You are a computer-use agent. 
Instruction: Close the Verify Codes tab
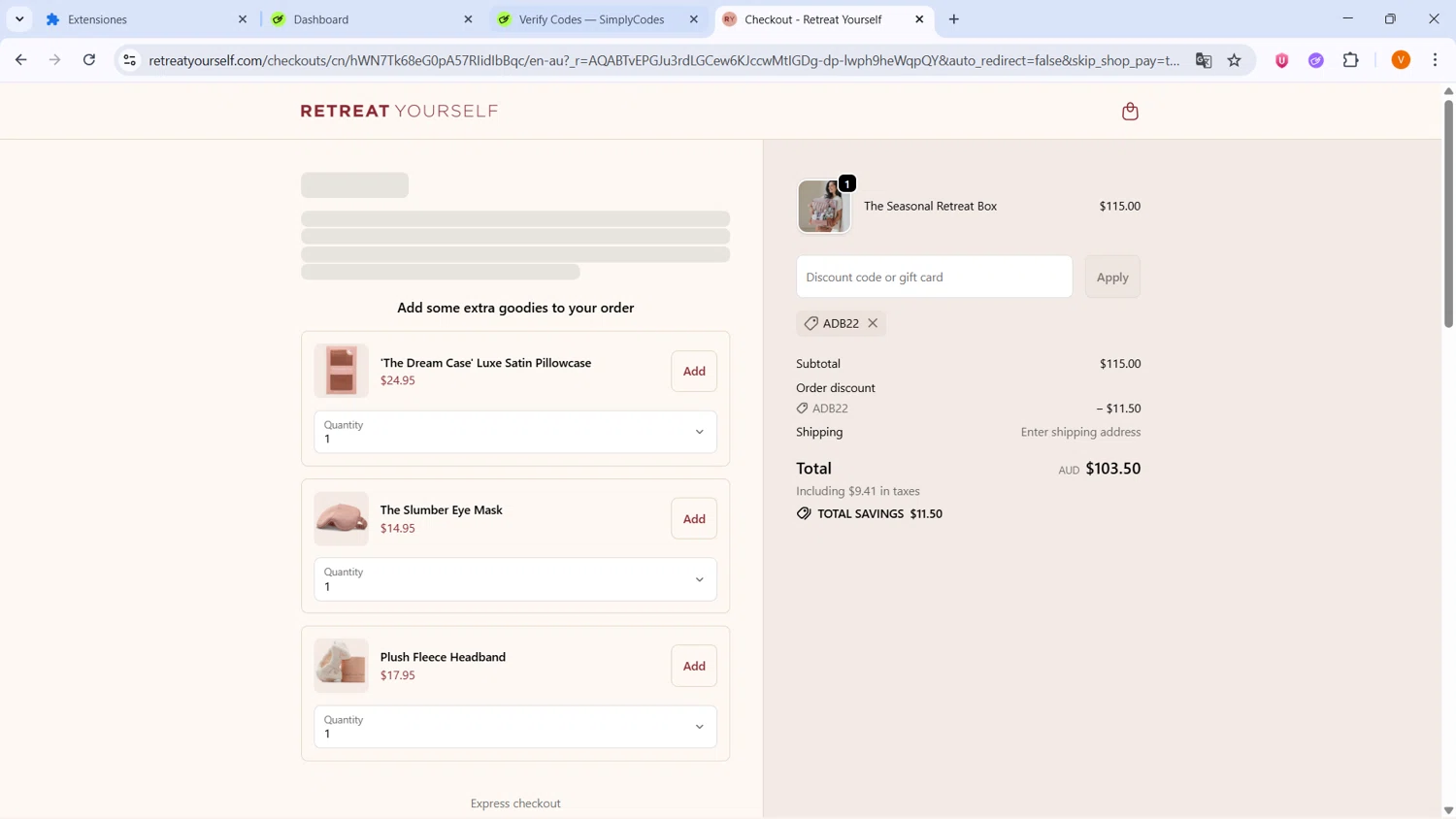coord(694,19)
